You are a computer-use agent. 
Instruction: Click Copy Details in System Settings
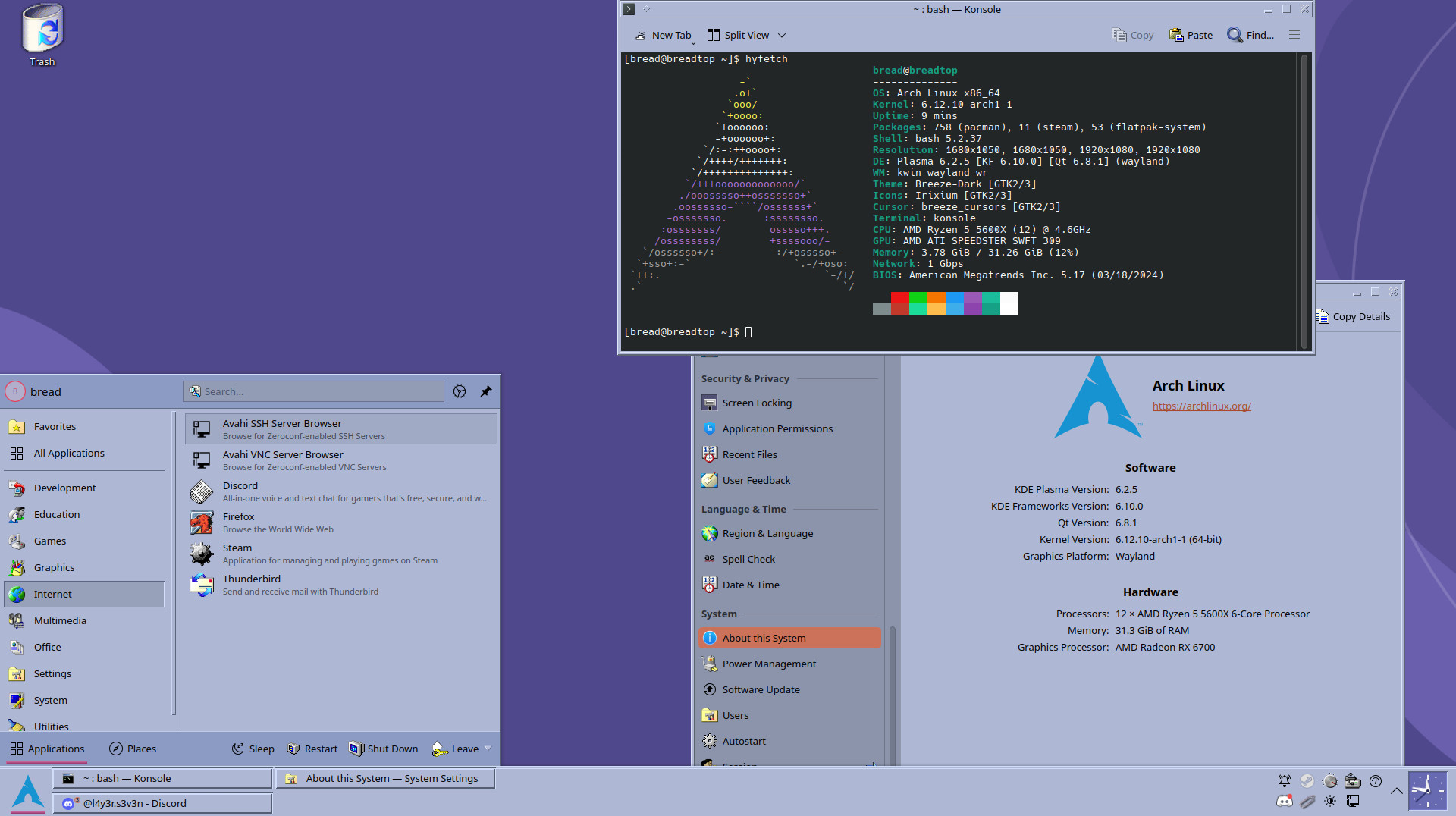[x=1354, y=316]
